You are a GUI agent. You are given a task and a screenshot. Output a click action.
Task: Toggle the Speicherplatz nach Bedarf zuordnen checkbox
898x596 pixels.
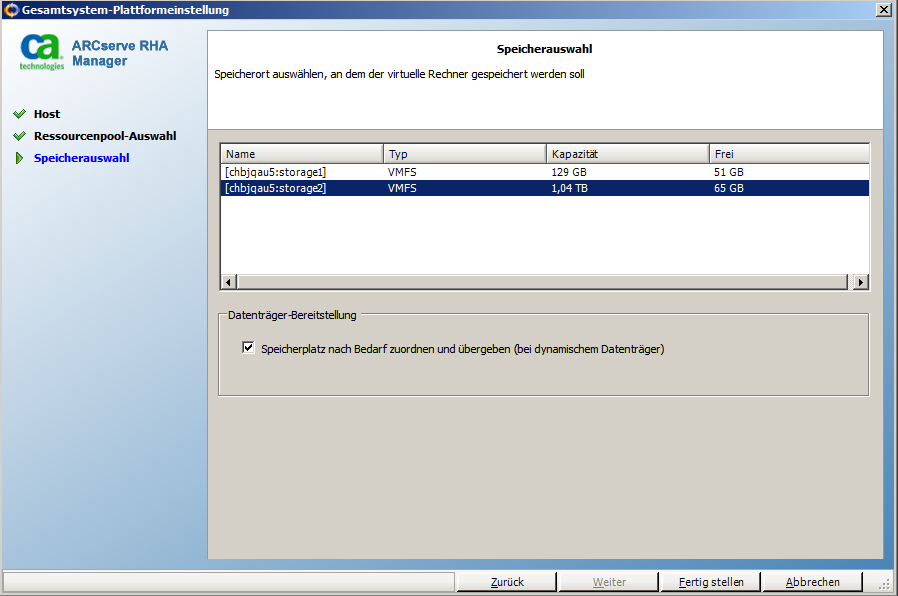tap(248, 348)
